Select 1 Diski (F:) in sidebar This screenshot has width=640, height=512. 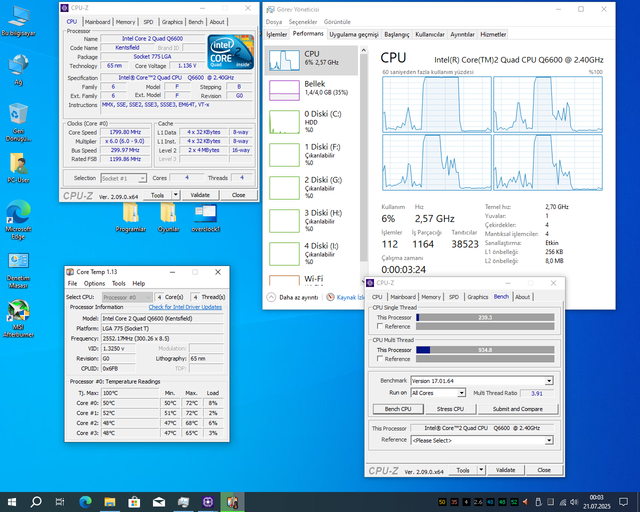(x=312, y=155)
